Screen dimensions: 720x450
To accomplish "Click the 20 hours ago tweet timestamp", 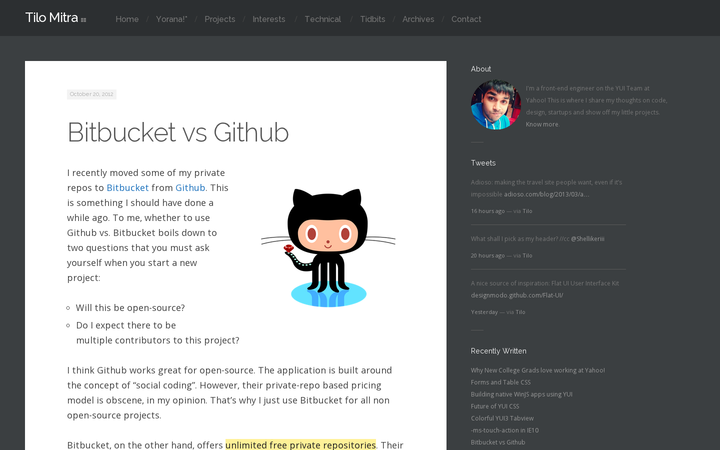I will [488, 256].
